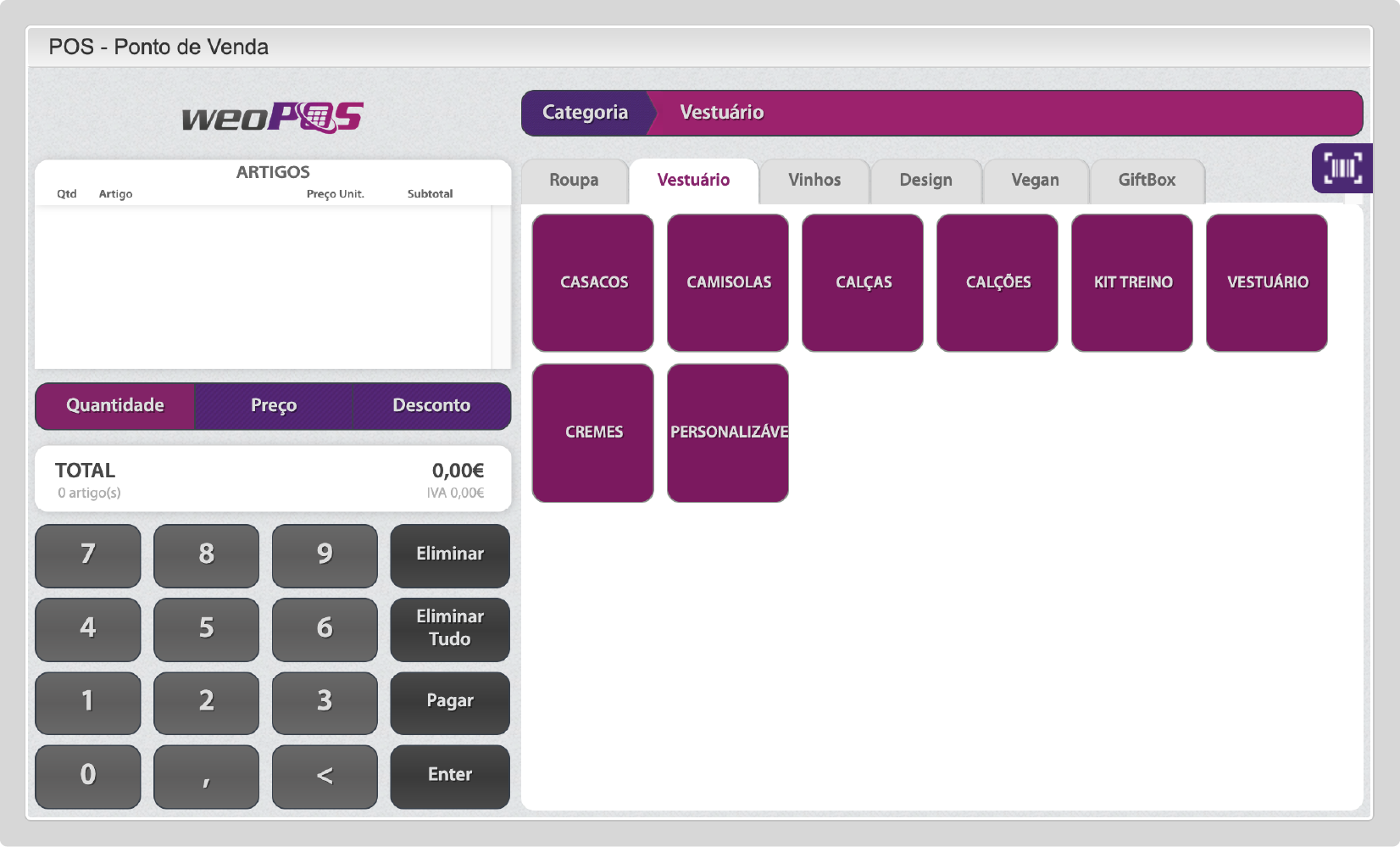Click the articles list scrollbar
The image size is (1400, 847).
pyautogui.click(x=501, y=287)
